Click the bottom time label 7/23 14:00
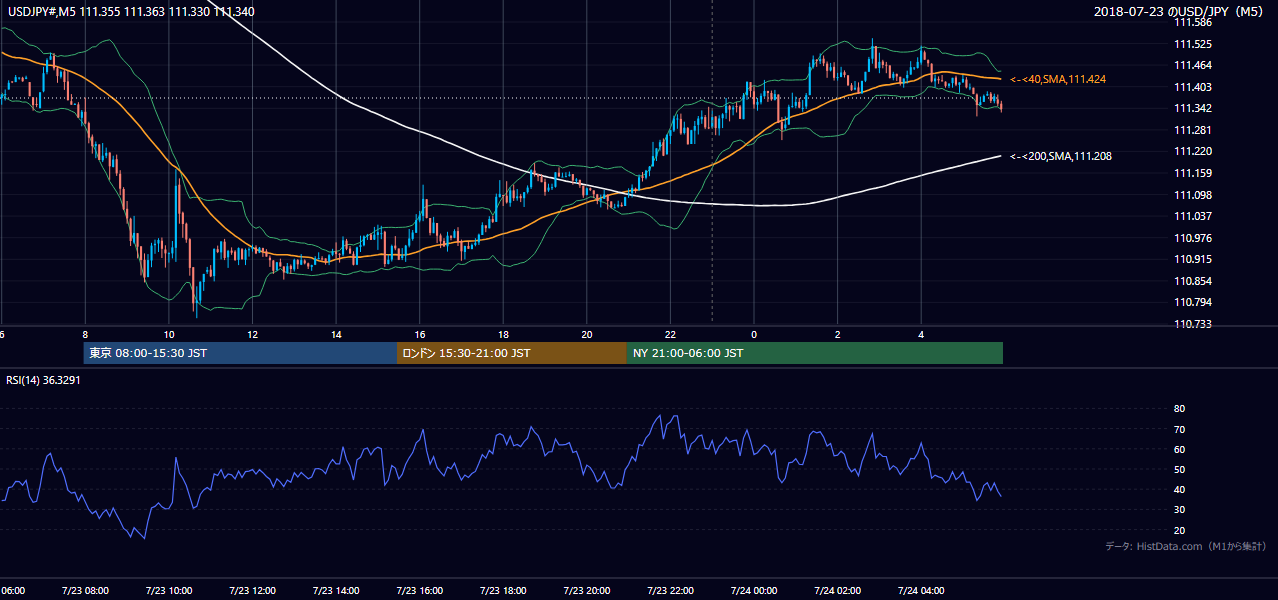1278x600 pixels. coord(336,591)
